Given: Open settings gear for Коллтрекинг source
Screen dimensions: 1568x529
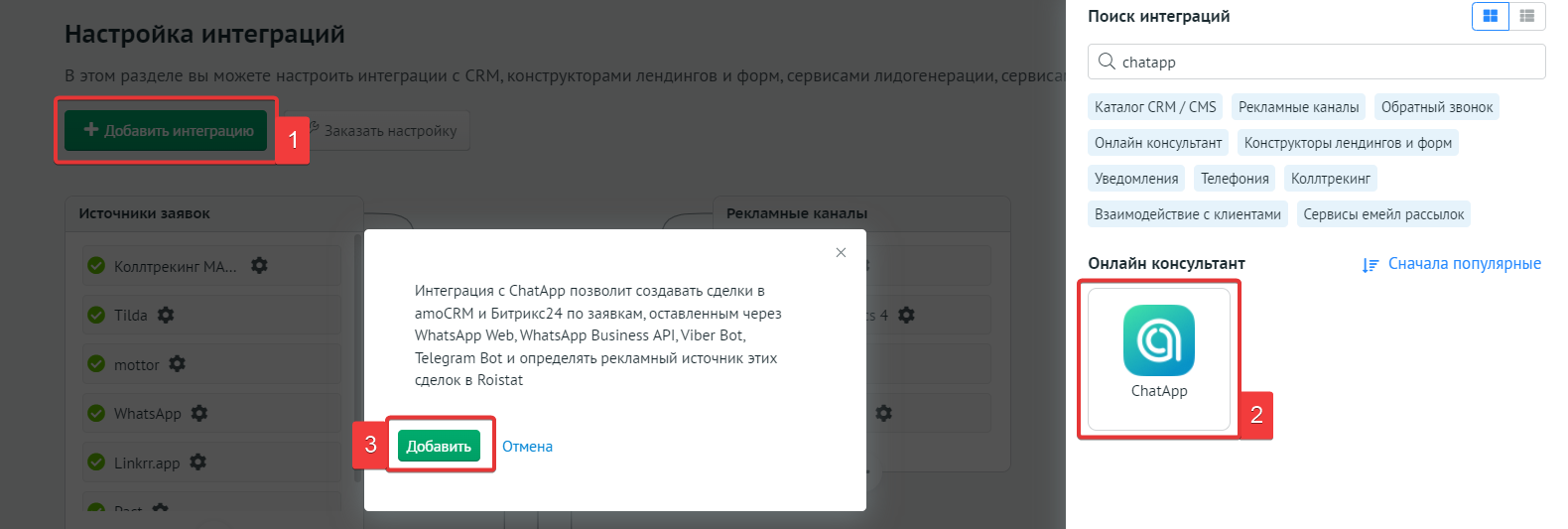Looking at the screenshot, I should 259,266.
